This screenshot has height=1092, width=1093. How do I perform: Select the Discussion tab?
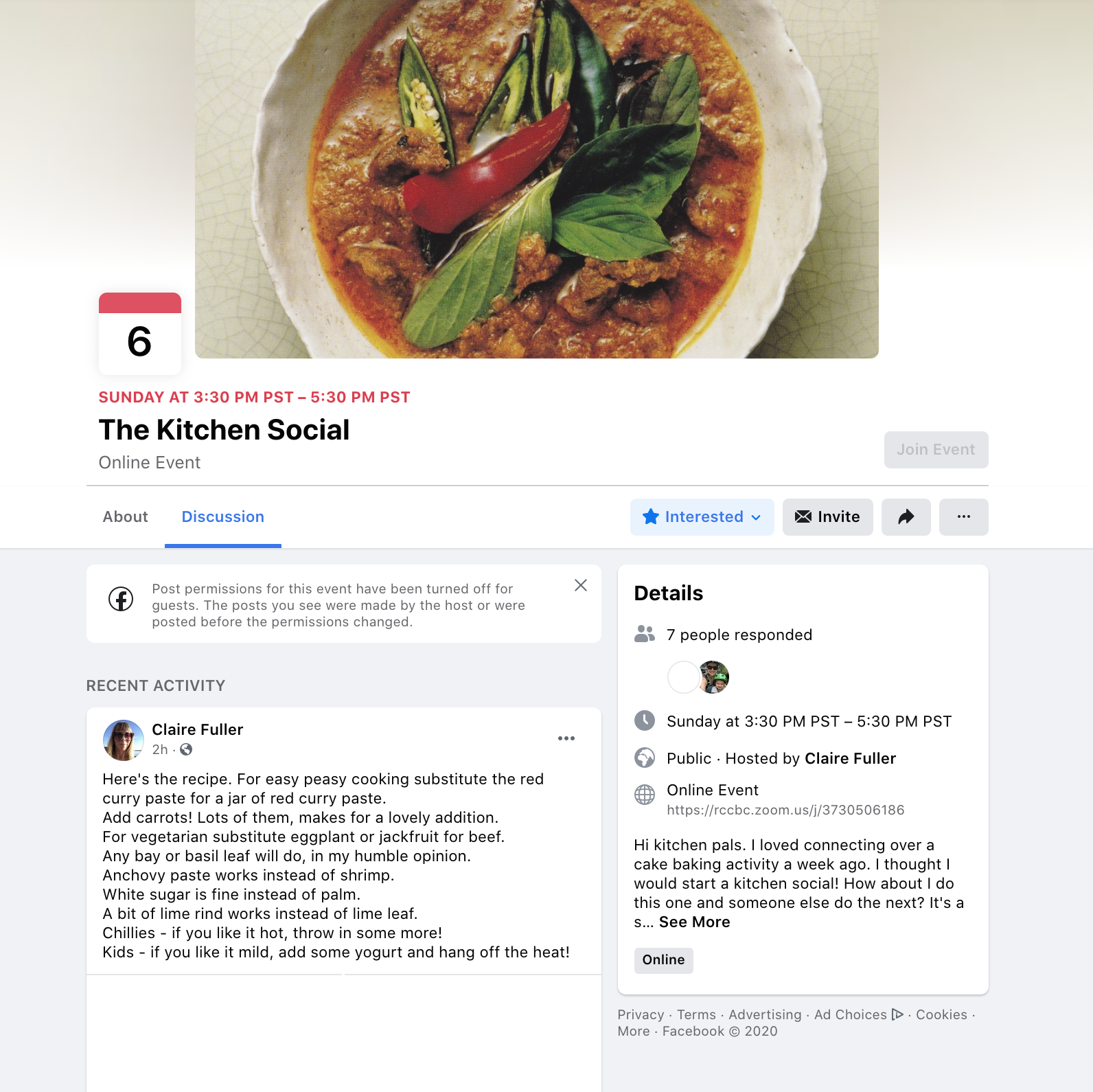point(223,516)
